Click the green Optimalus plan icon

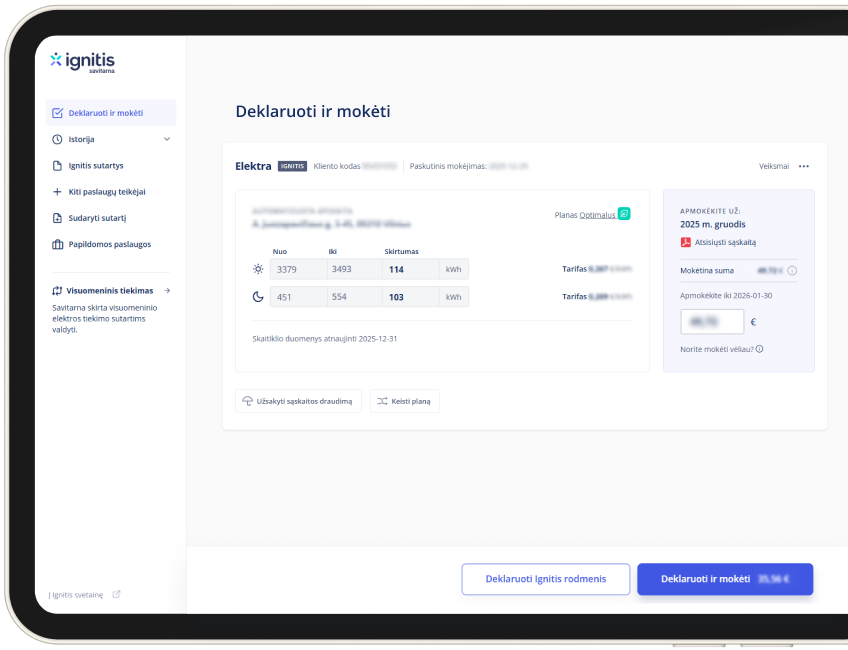624,214
